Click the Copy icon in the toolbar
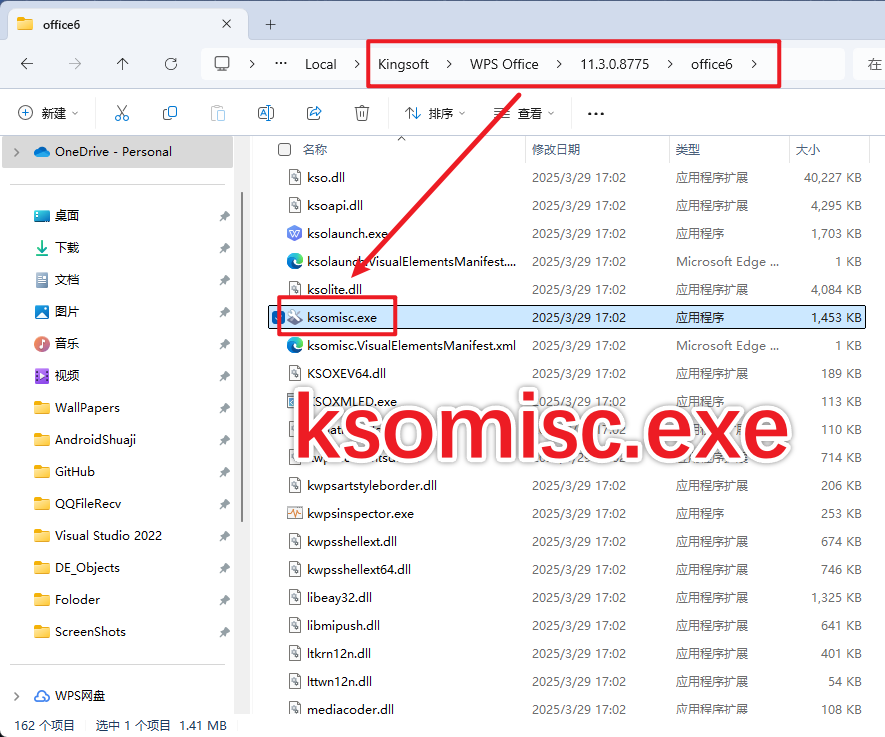This screenshot has width=885, height=737. (170, 113)
